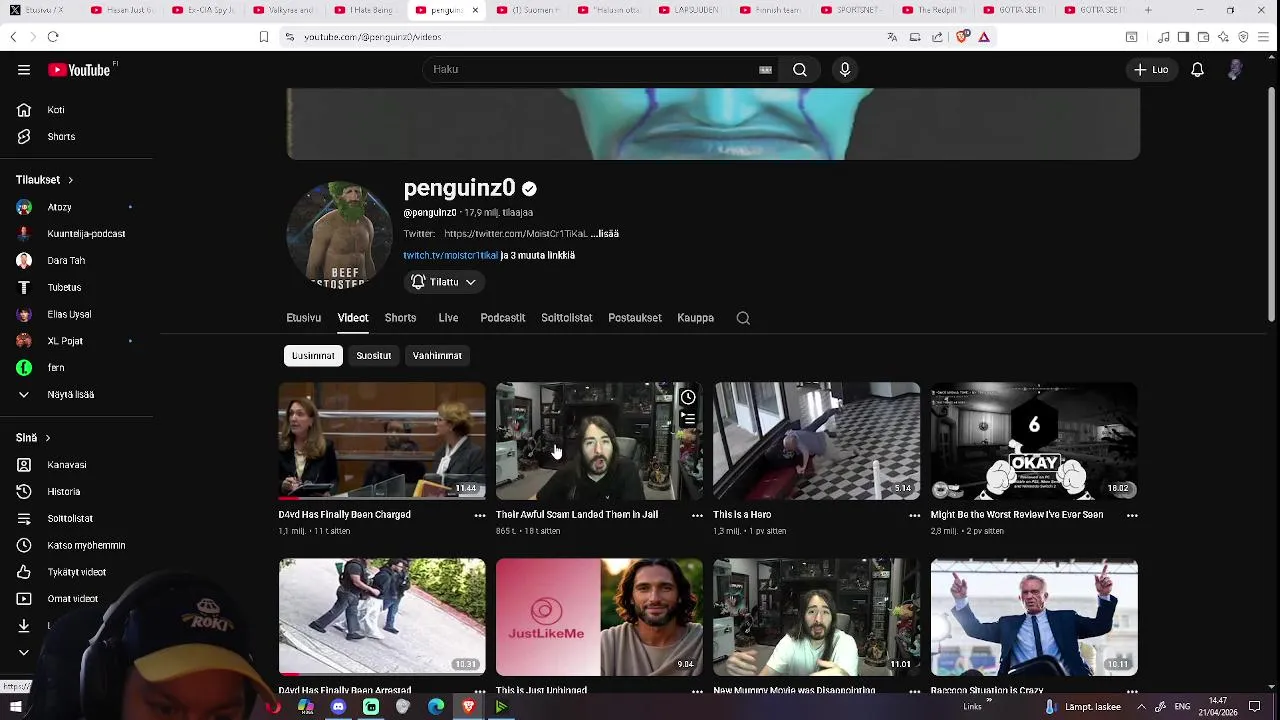This screenshot has width=1280, height=720.
Task: Open options for Their Awful Scam video
Action: [x=697, y=515]
